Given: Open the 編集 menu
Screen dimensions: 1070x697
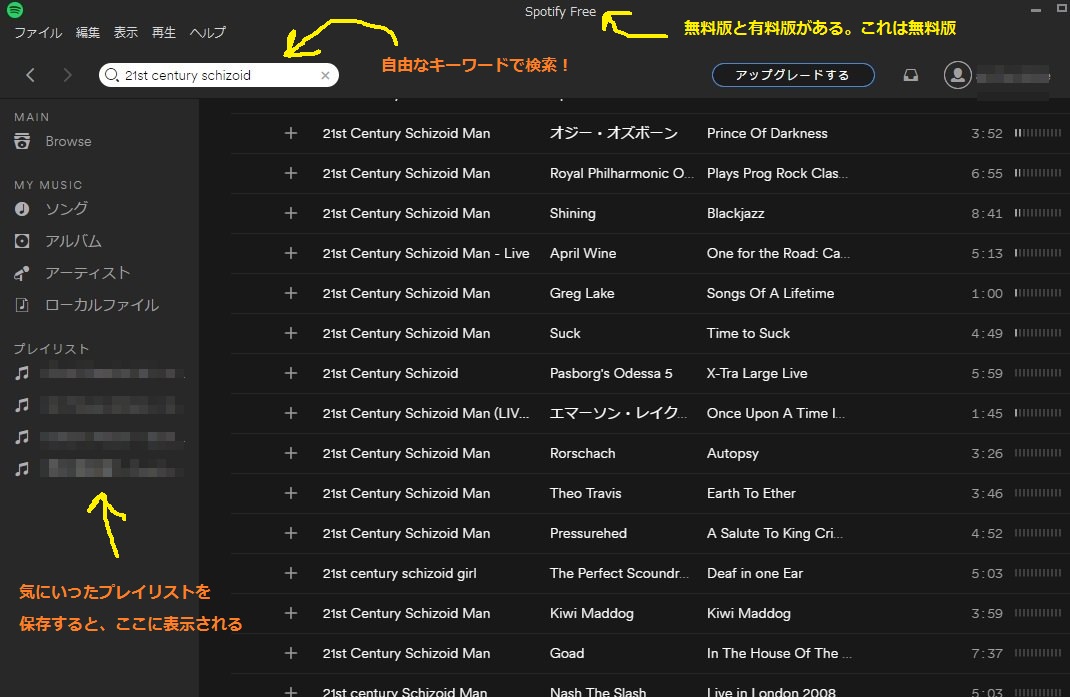Looking at the screenshot, I should [87, 32].
